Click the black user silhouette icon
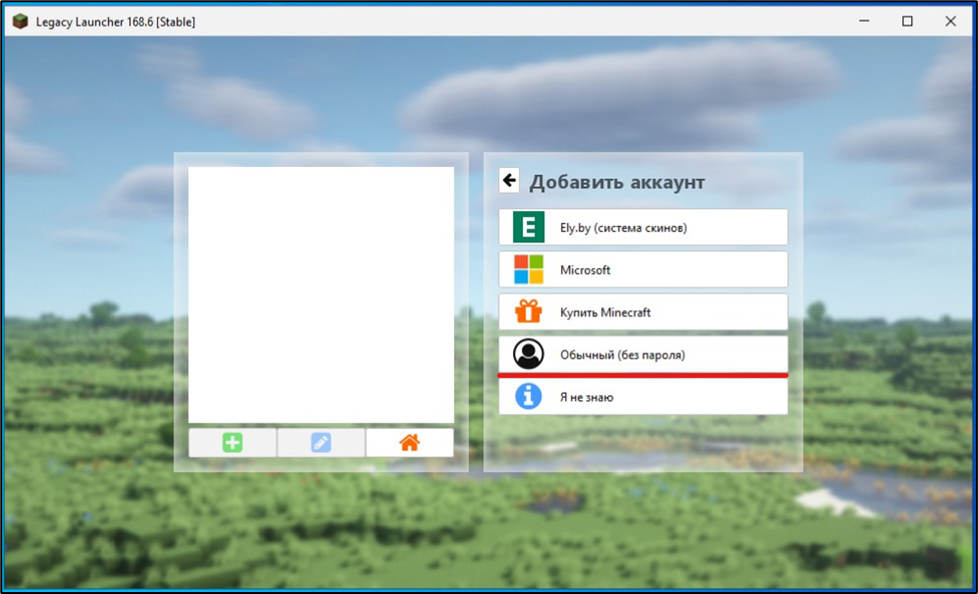Screen dimensions: 978x594 point(528,354)
